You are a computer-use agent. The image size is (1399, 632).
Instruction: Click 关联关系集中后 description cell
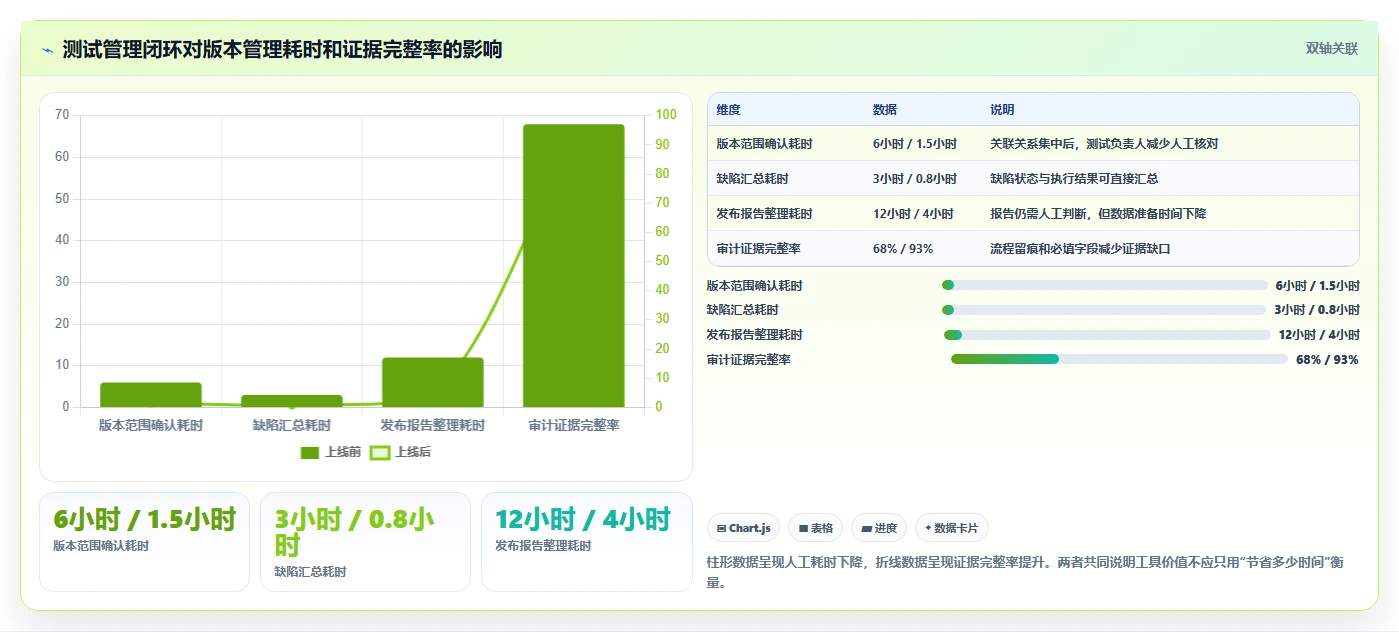1104,144
